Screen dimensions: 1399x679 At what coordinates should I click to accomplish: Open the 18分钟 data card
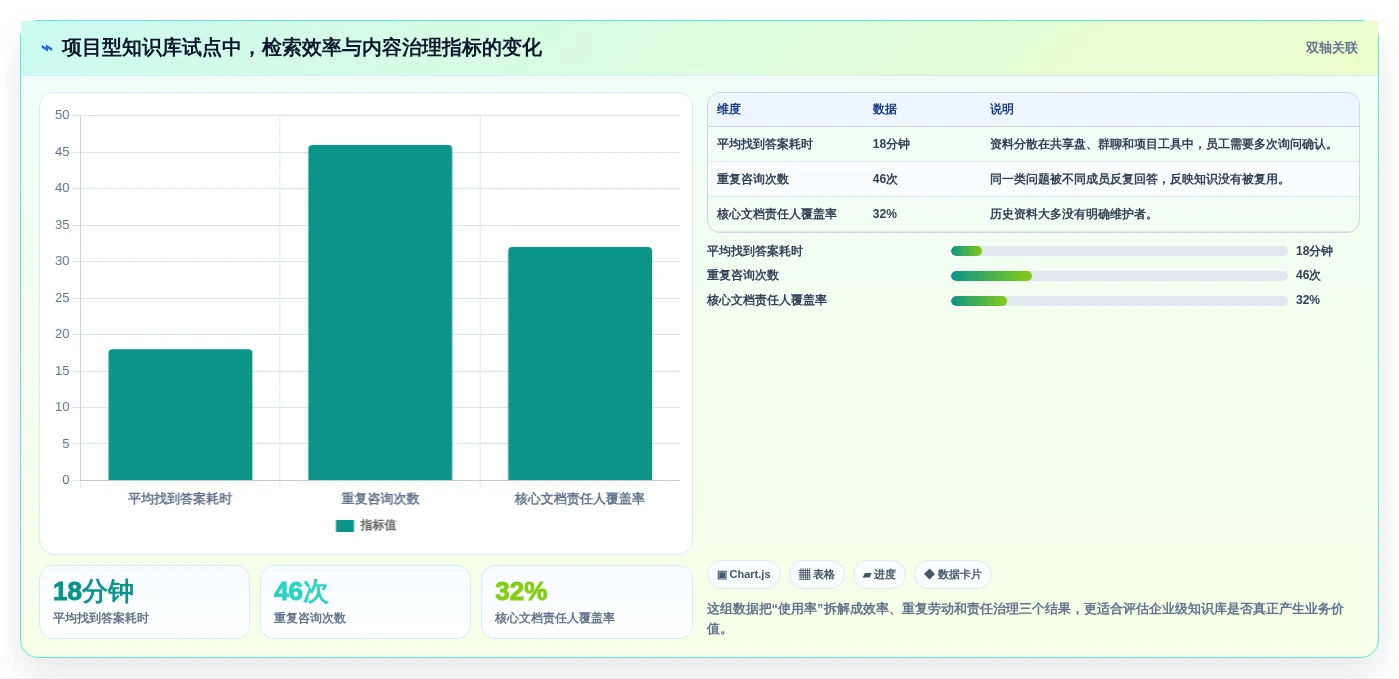tap(145, 602)
